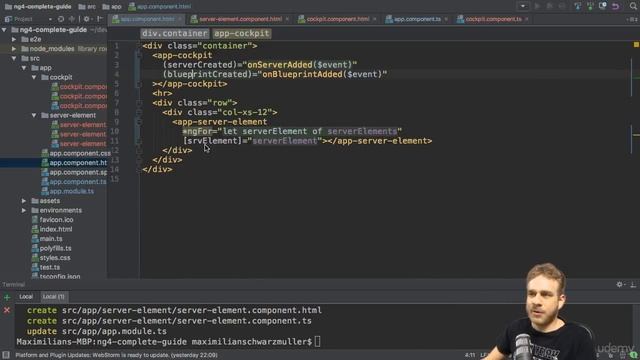Close the cockpit.component.html tab
This screenshot has width=640, height=360.
click(375, 19)
